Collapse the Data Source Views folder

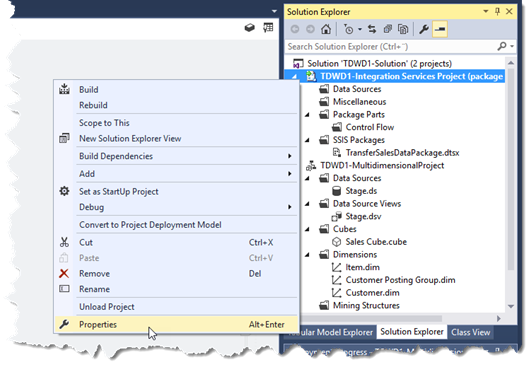pyautogui.click(x=307, y=204)
